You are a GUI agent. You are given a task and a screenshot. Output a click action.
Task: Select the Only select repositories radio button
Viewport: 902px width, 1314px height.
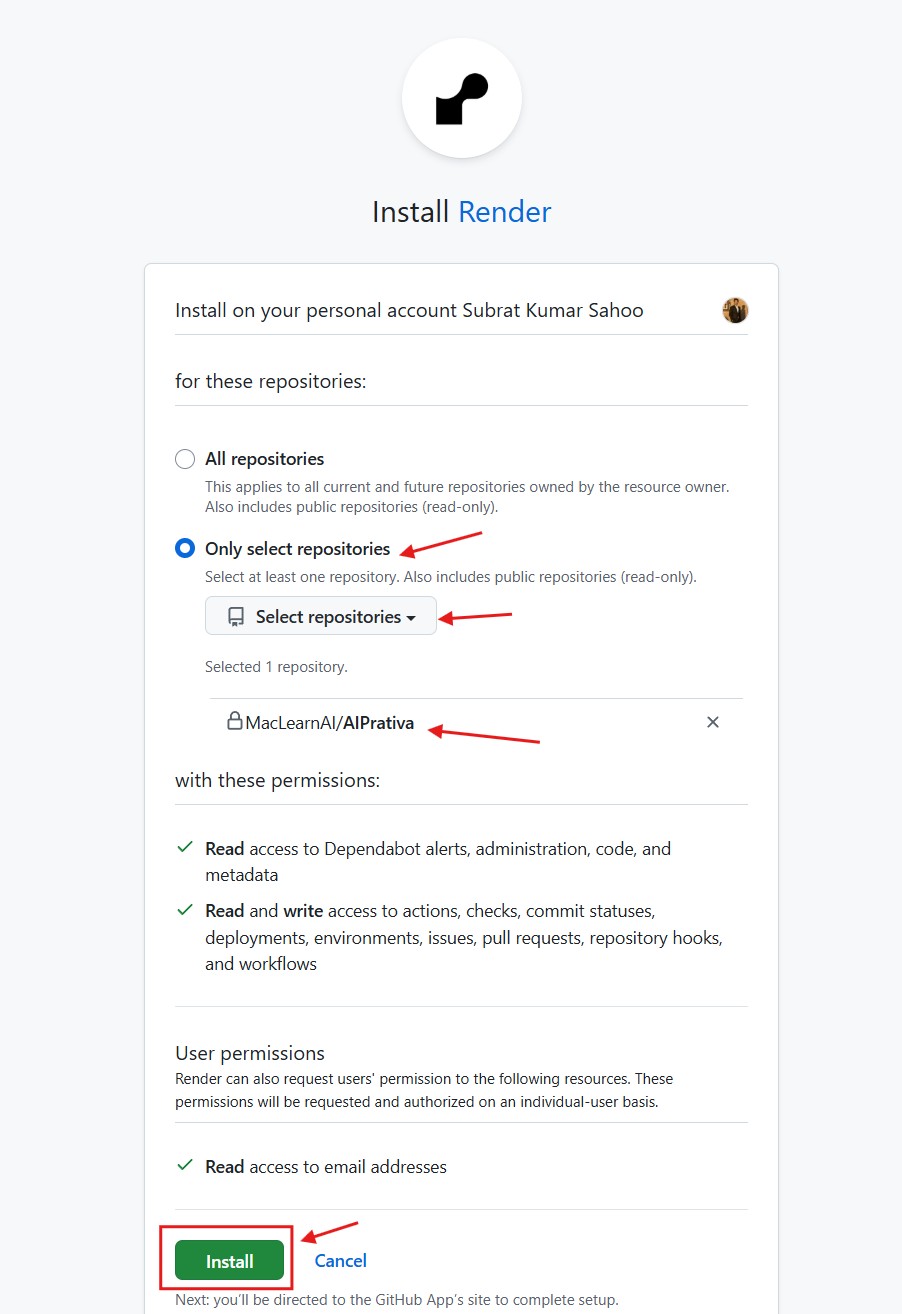coord(185,549)
